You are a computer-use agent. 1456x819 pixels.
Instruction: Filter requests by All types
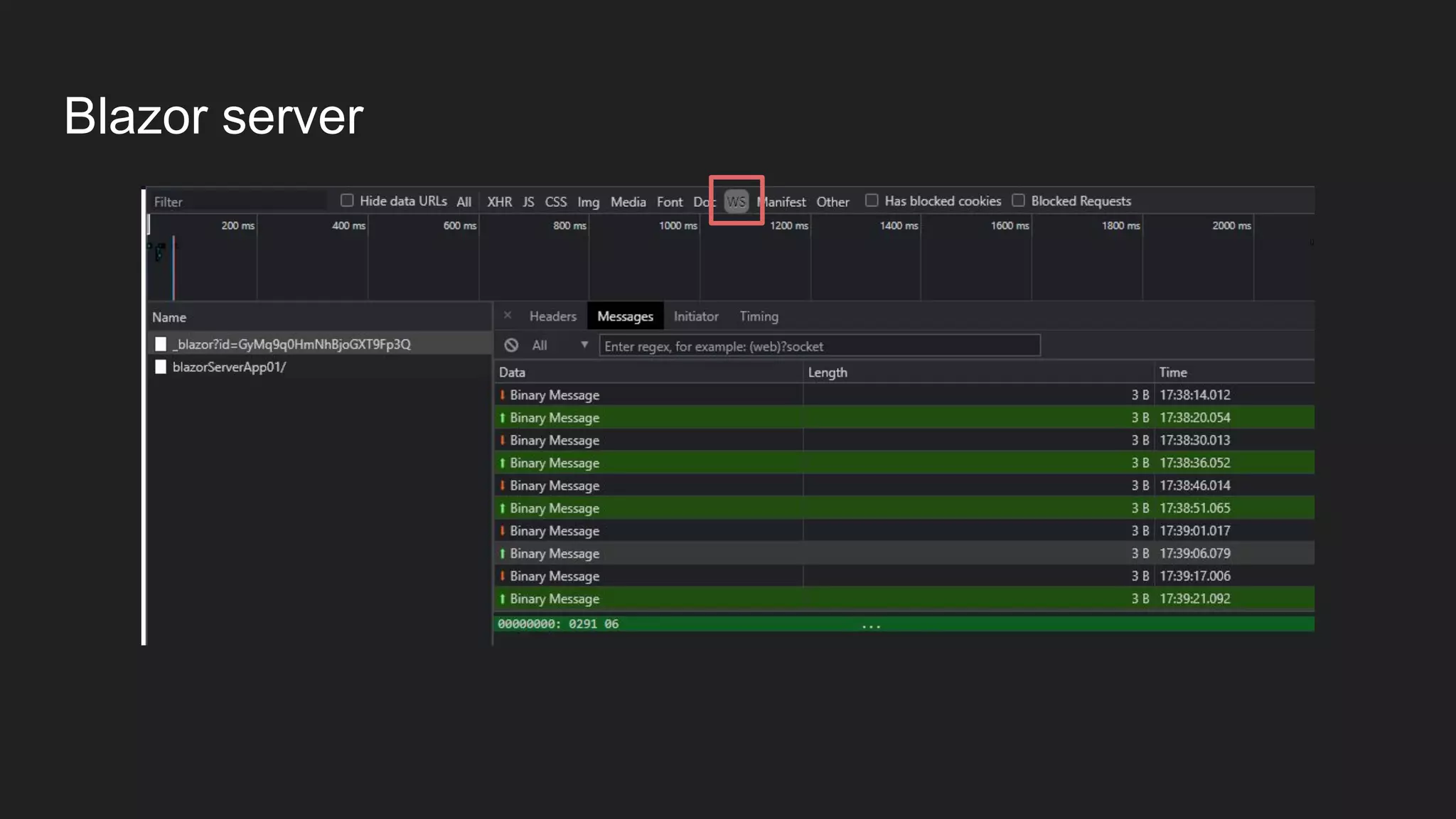pyautogui.click(x=464, y=202)
